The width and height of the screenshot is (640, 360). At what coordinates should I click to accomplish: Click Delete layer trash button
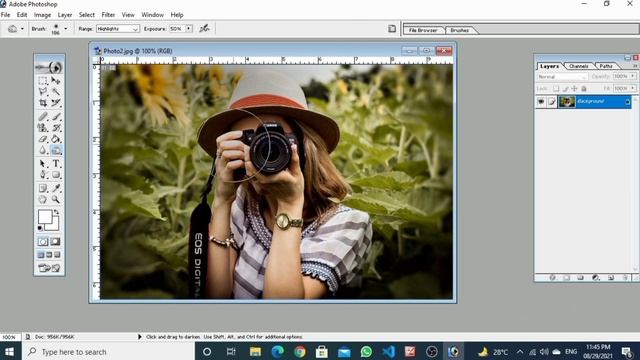tap(625, 278)
